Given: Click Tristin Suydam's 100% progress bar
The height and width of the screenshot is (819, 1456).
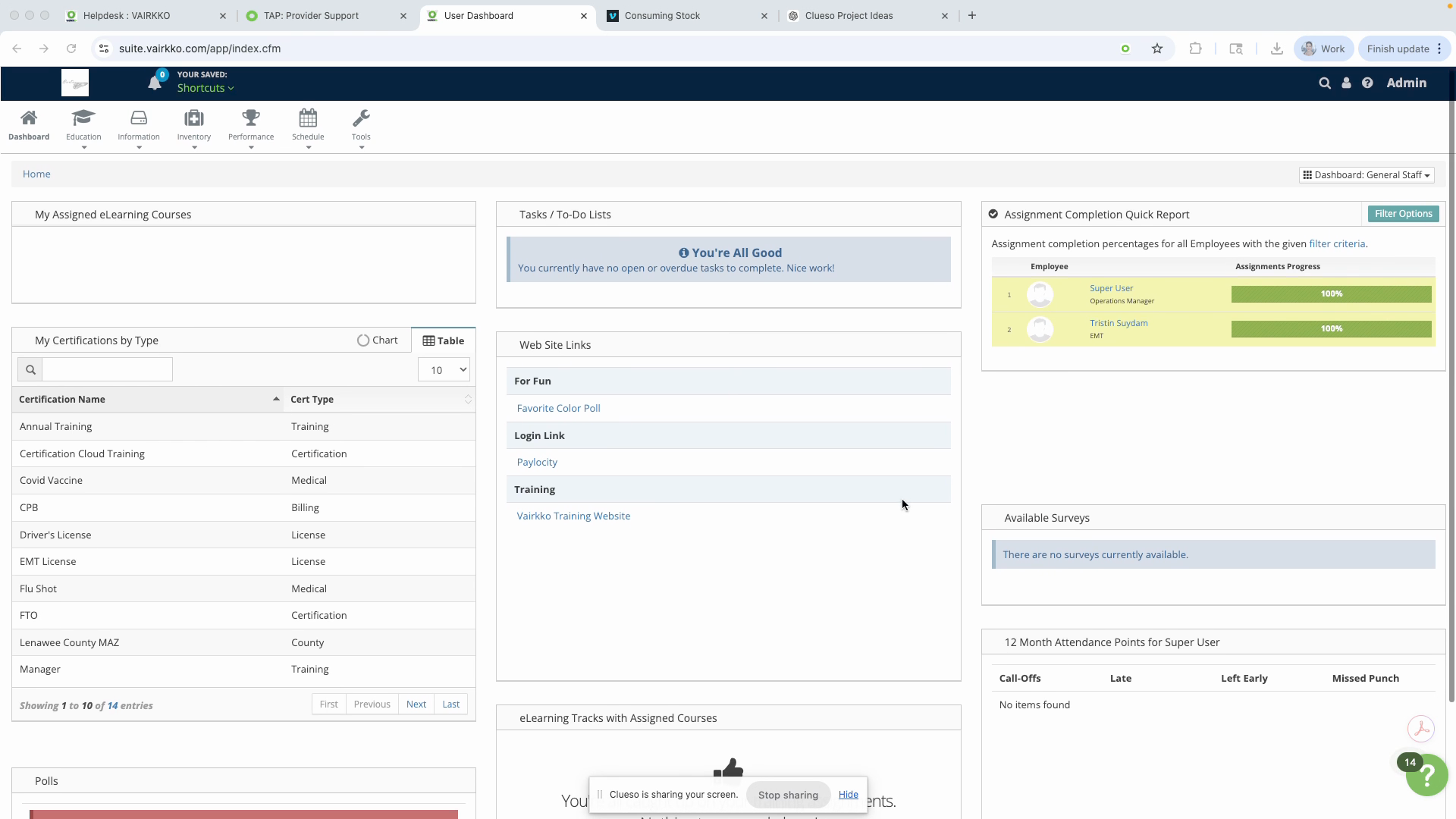Looking at the screenshot, I should [x=1332, y=329].
